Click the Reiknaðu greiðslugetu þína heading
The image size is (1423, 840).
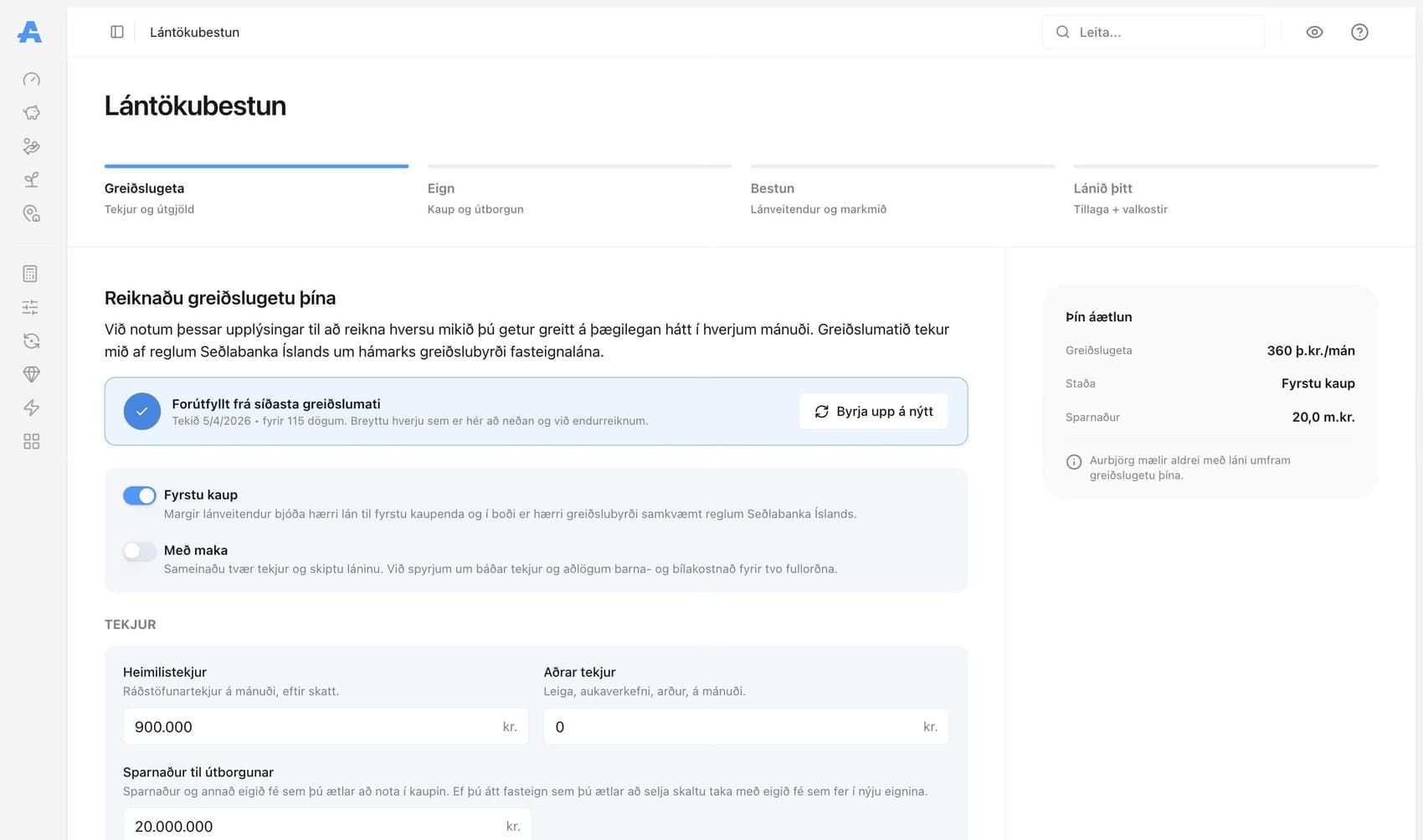point(220,298)
